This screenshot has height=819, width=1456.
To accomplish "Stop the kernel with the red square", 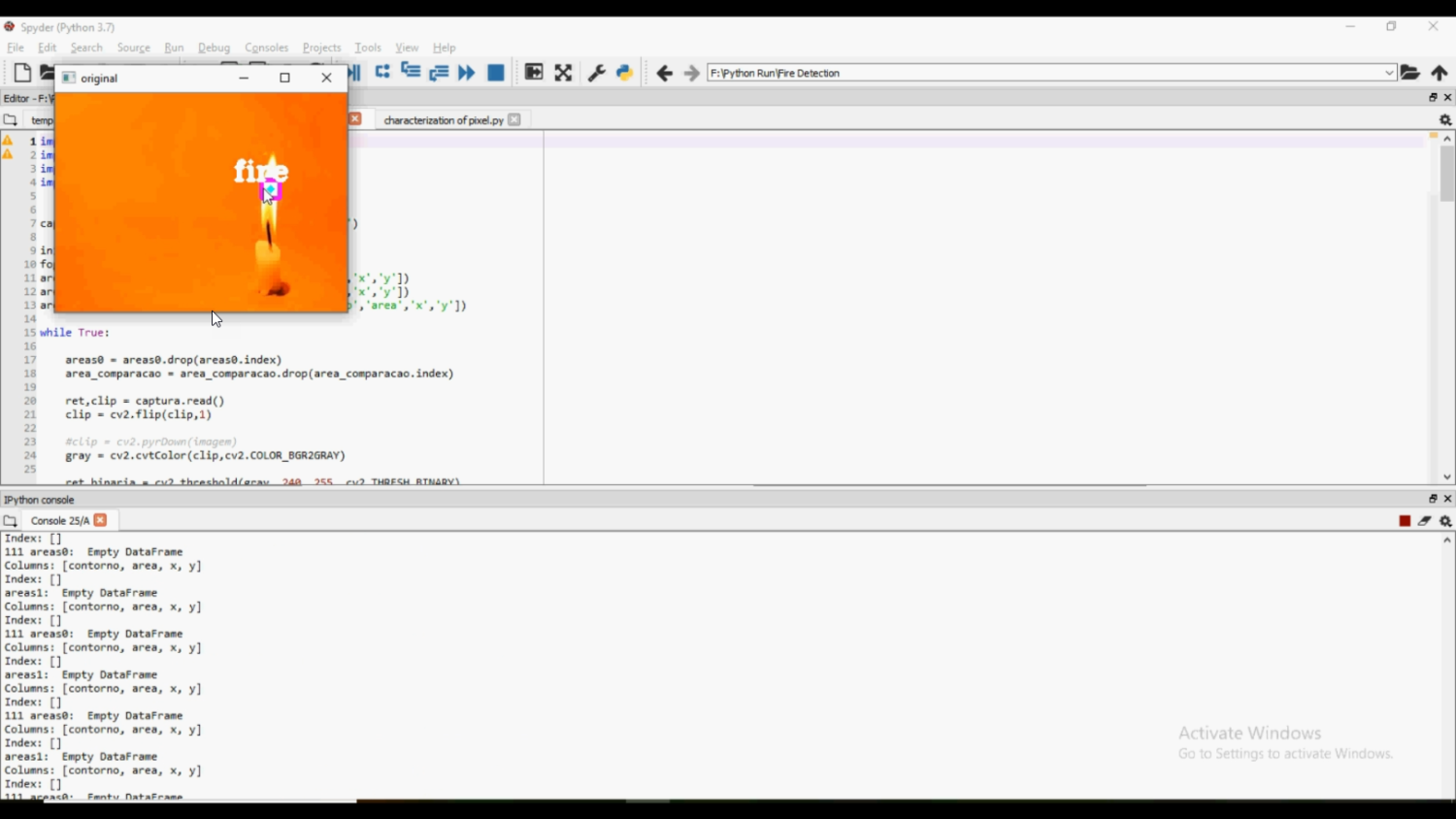I will pyautogui.click(x=1405, y=521).
